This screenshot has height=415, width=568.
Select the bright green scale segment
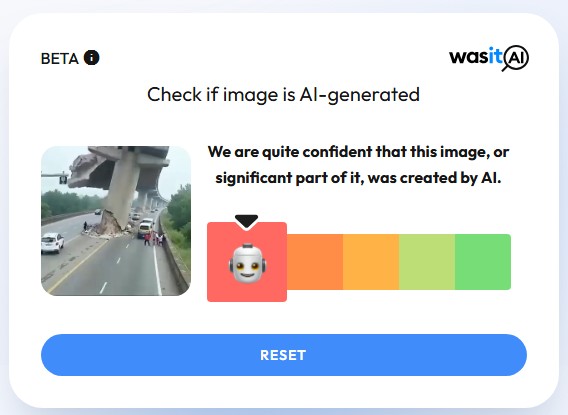(x=483, y=262)
